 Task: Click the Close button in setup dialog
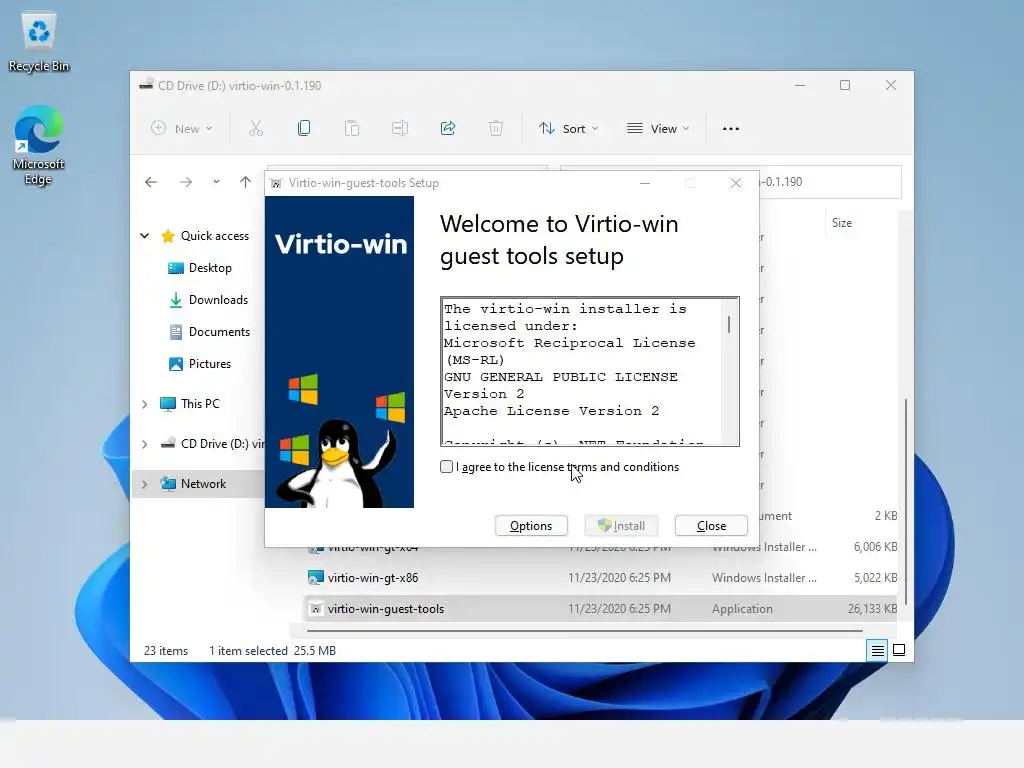[x=711, y=526]
